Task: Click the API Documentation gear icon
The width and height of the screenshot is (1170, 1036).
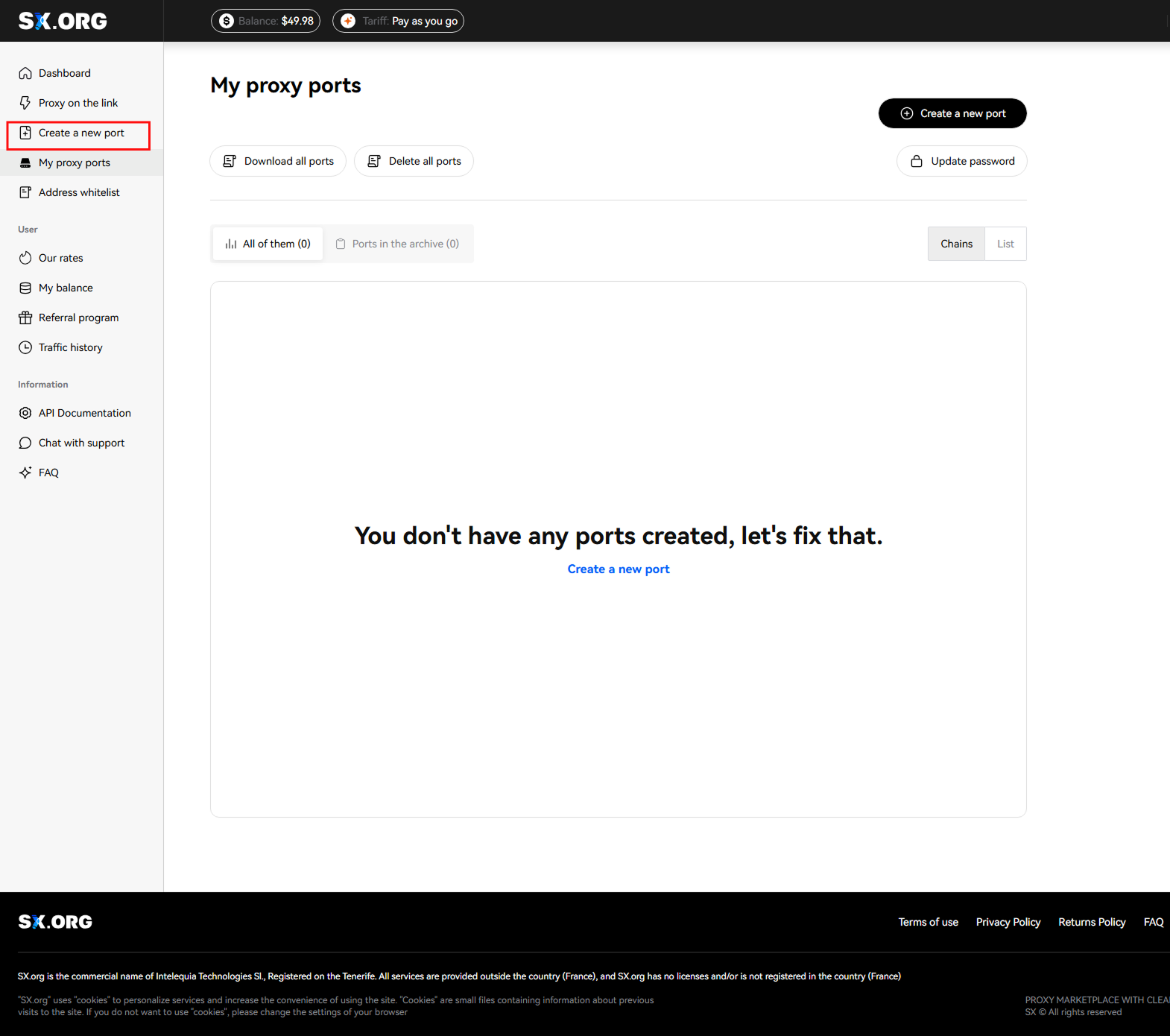Action: [25, 413]
